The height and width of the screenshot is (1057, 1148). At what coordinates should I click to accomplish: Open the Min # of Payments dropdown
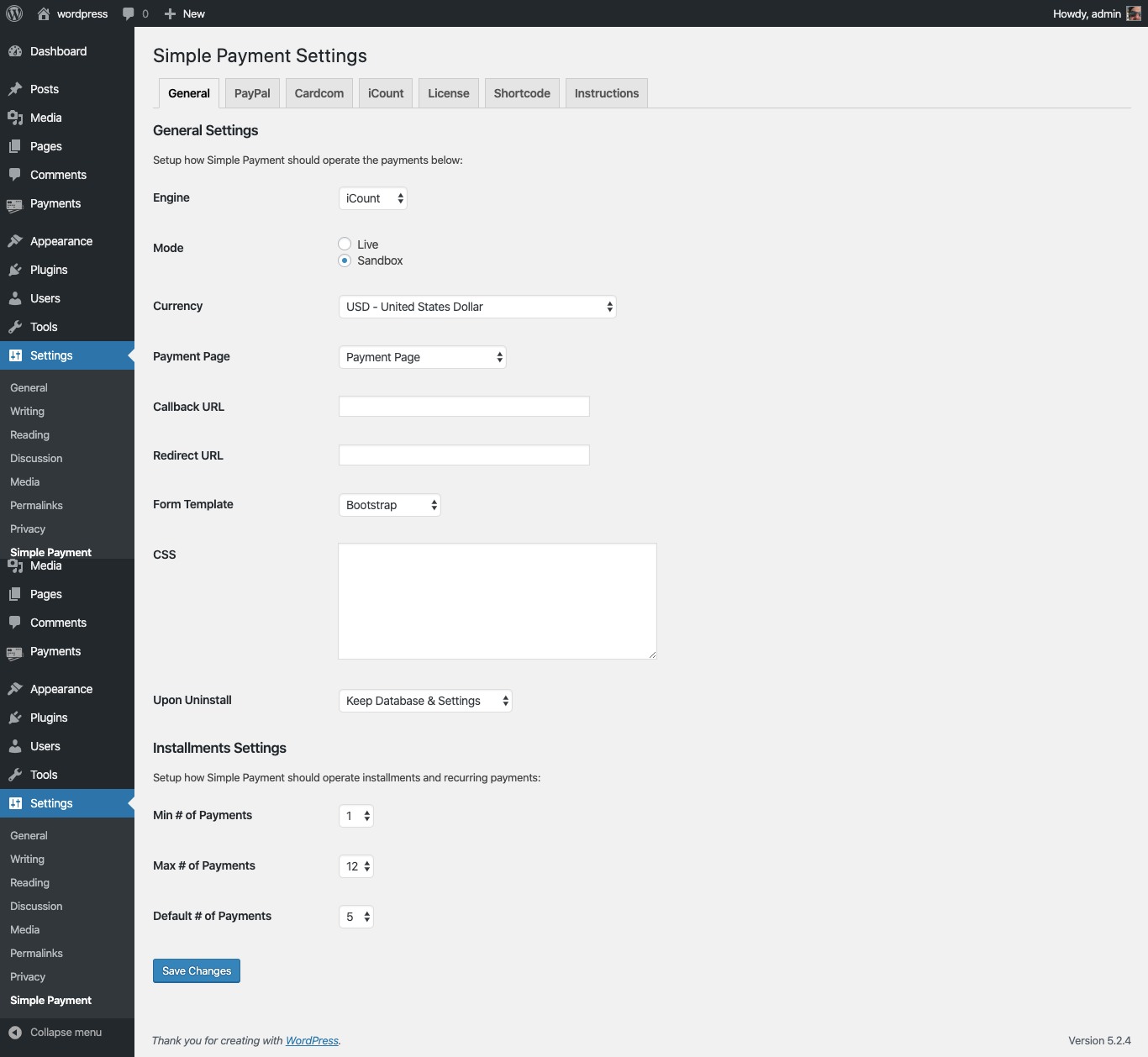(356, 816)
